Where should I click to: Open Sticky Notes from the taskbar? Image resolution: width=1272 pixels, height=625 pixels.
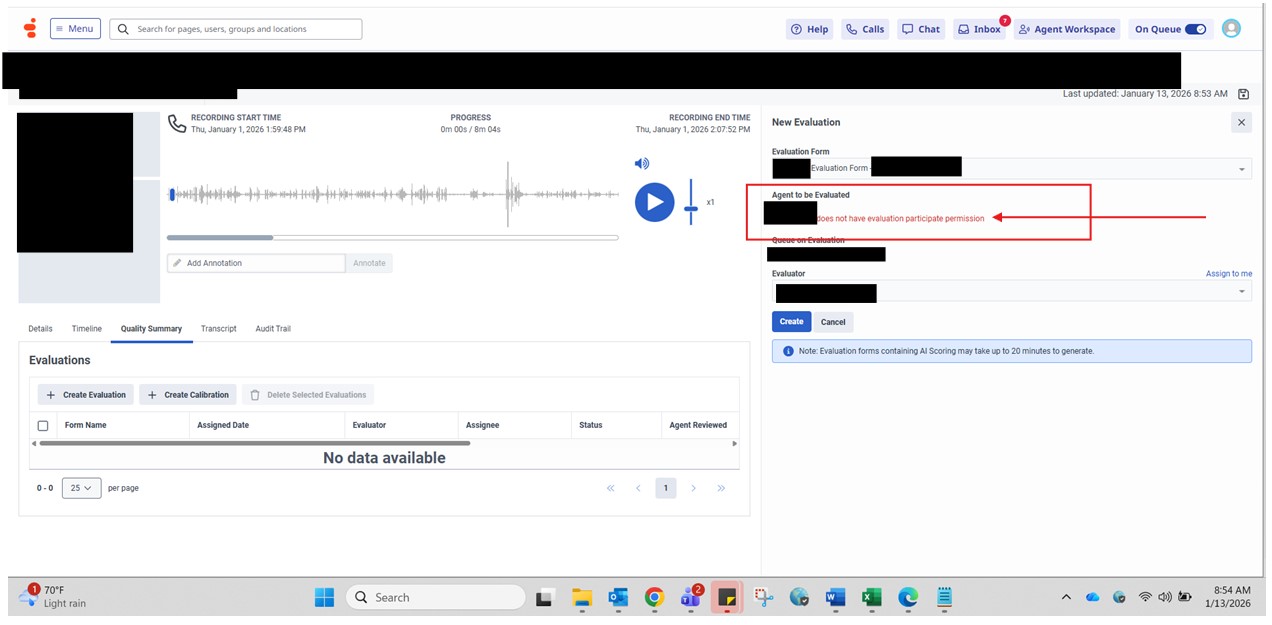click(x=727, y=597)
